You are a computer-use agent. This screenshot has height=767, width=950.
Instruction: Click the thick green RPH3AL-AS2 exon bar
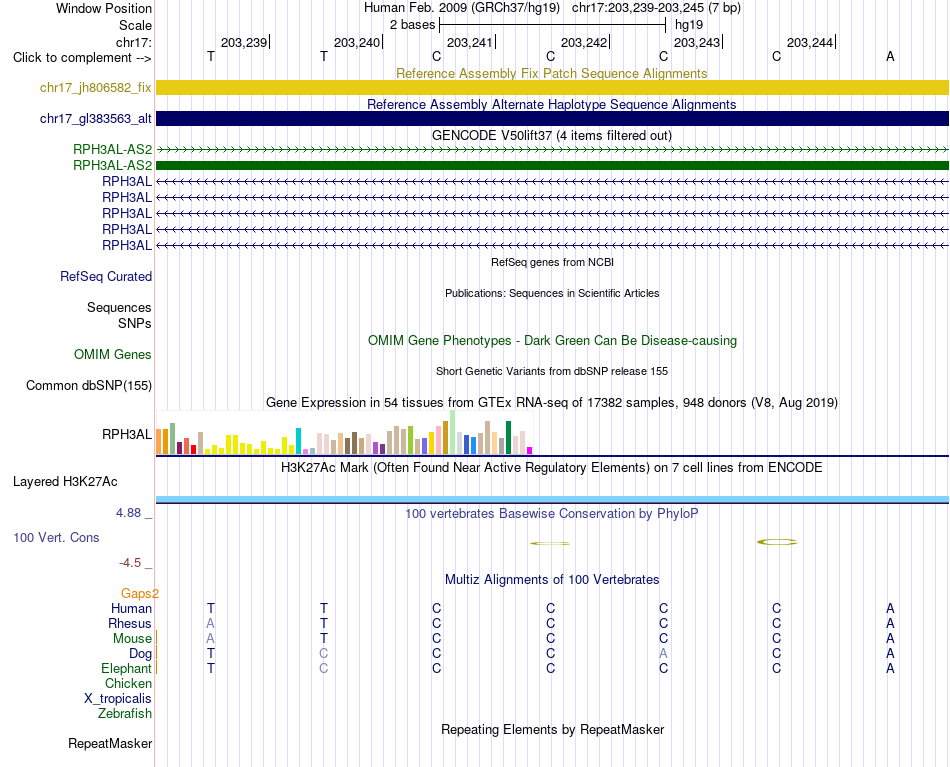click(x=552, y=165)
